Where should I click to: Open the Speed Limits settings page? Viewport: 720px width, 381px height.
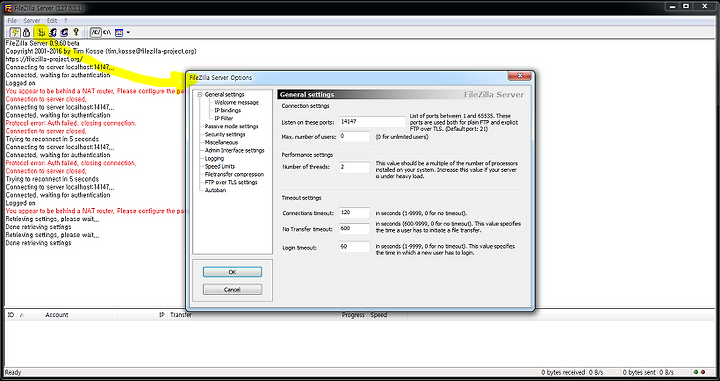[220, 166]
